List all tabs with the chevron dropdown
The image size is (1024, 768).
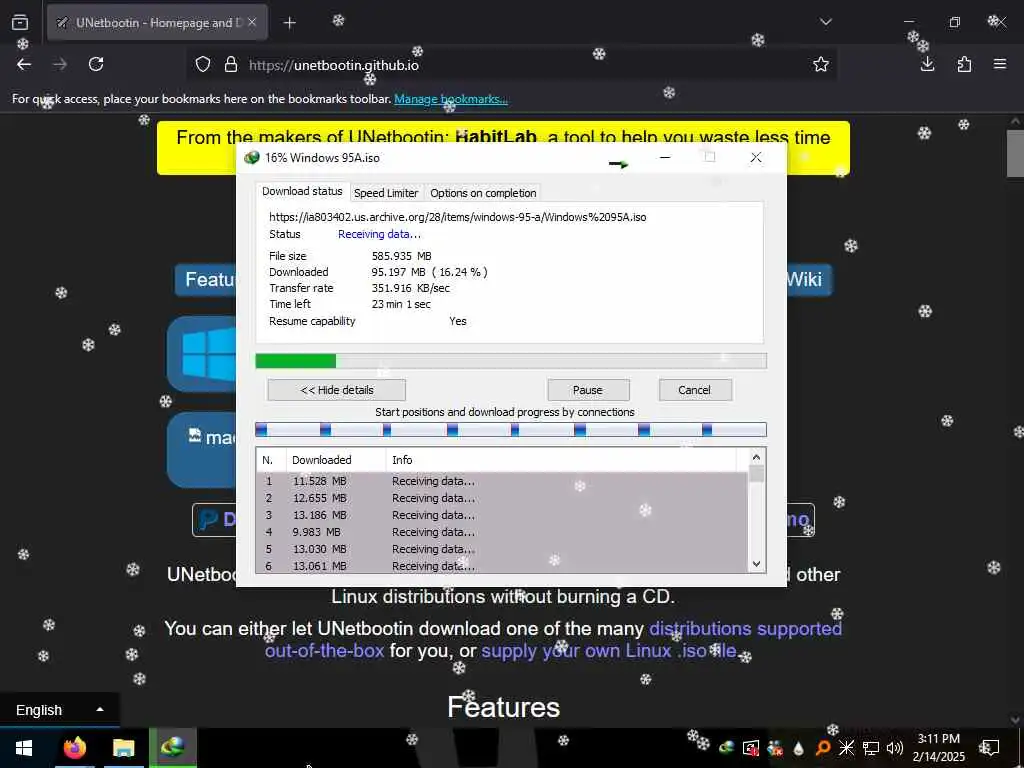click(x=826, y=22)
